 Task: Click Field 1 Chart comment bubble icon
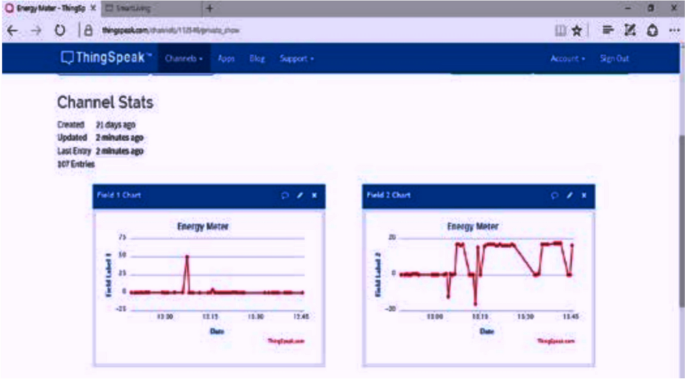(x=285, y=195)
